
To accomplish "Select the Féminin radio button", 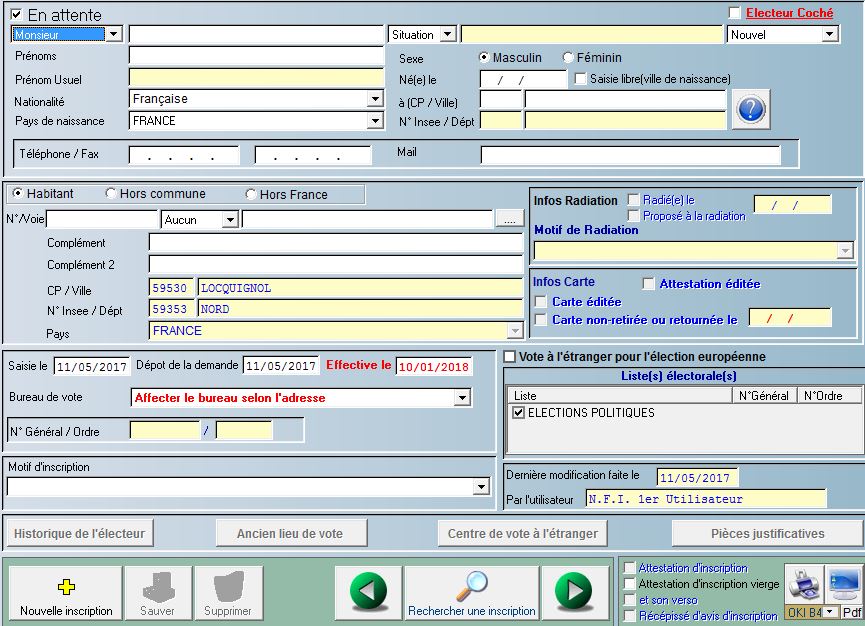I will 568,58.
